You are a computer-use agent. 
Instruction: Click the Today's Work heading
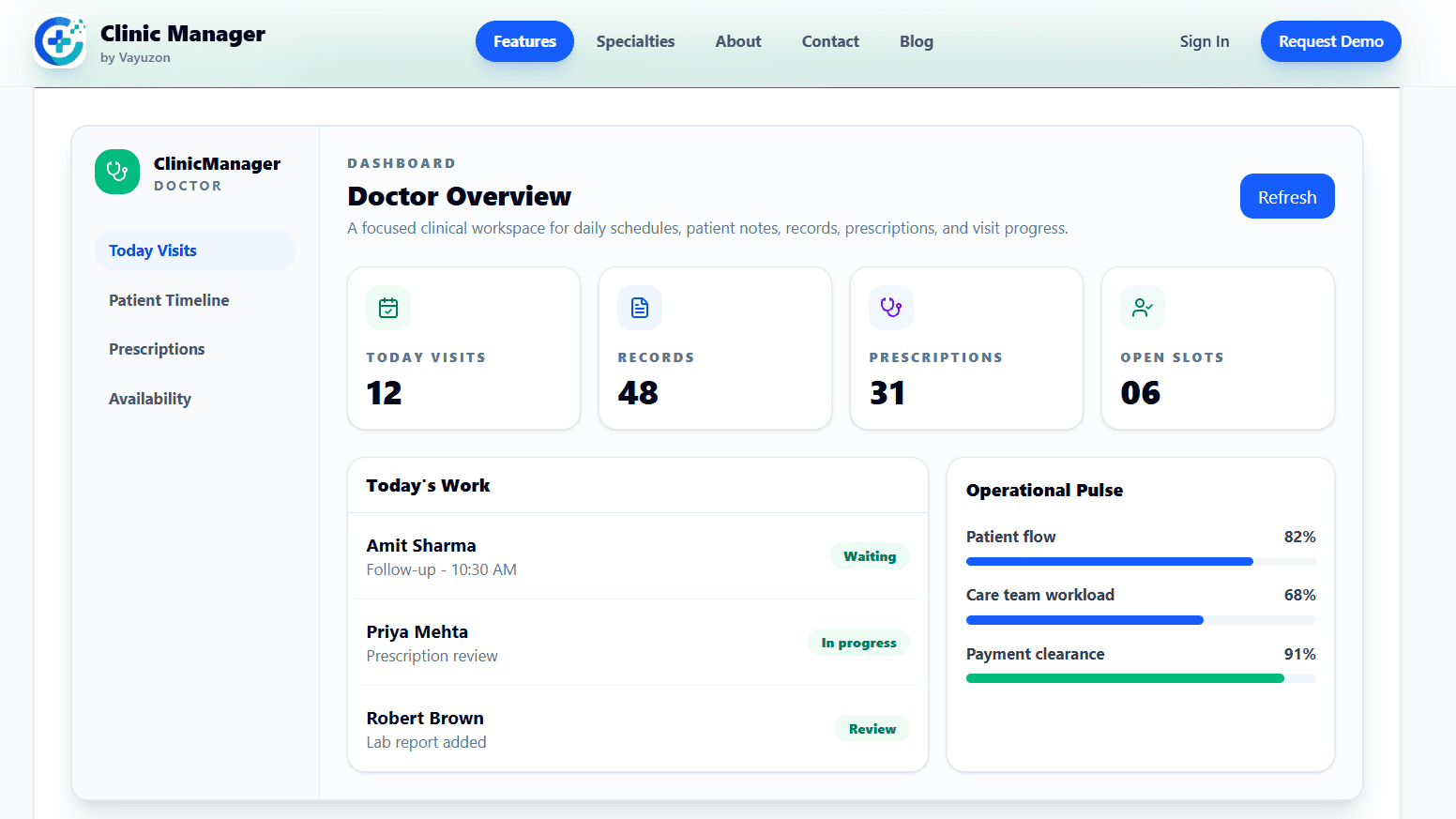pyautogui.click(x=428, y=485)
